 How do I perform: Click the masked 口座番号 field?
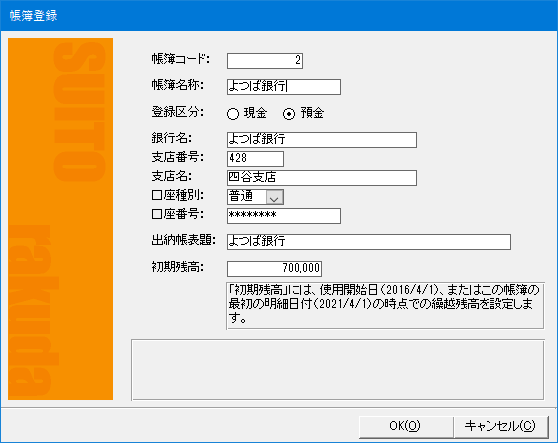pos(284,216)
